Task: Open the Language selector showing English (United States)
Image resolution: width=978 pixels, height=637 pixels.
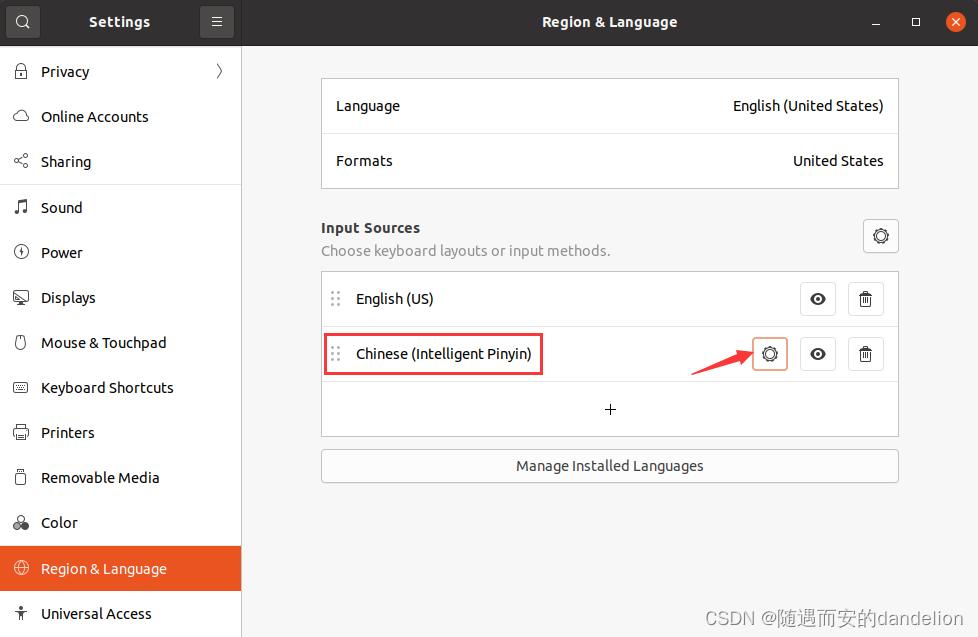Action: point(610,105)
